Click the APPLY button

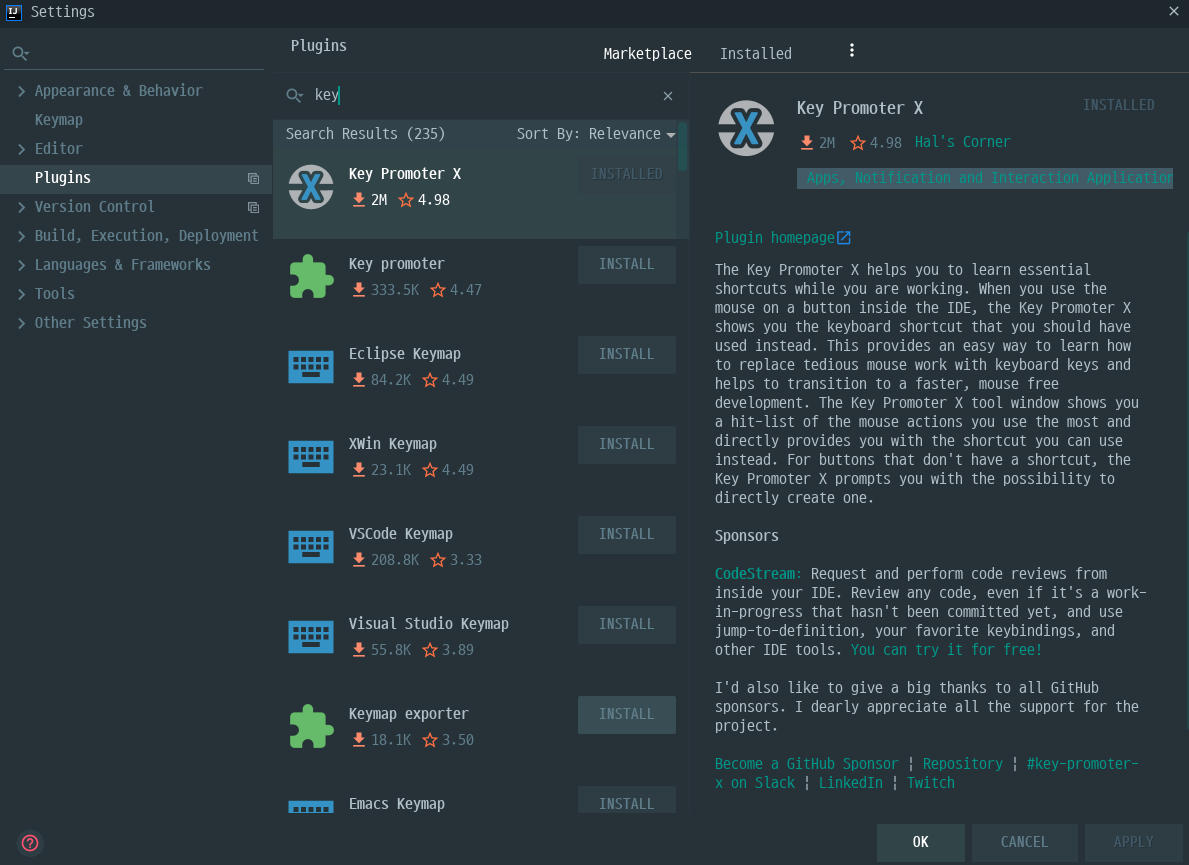[x=1133, y=842]
